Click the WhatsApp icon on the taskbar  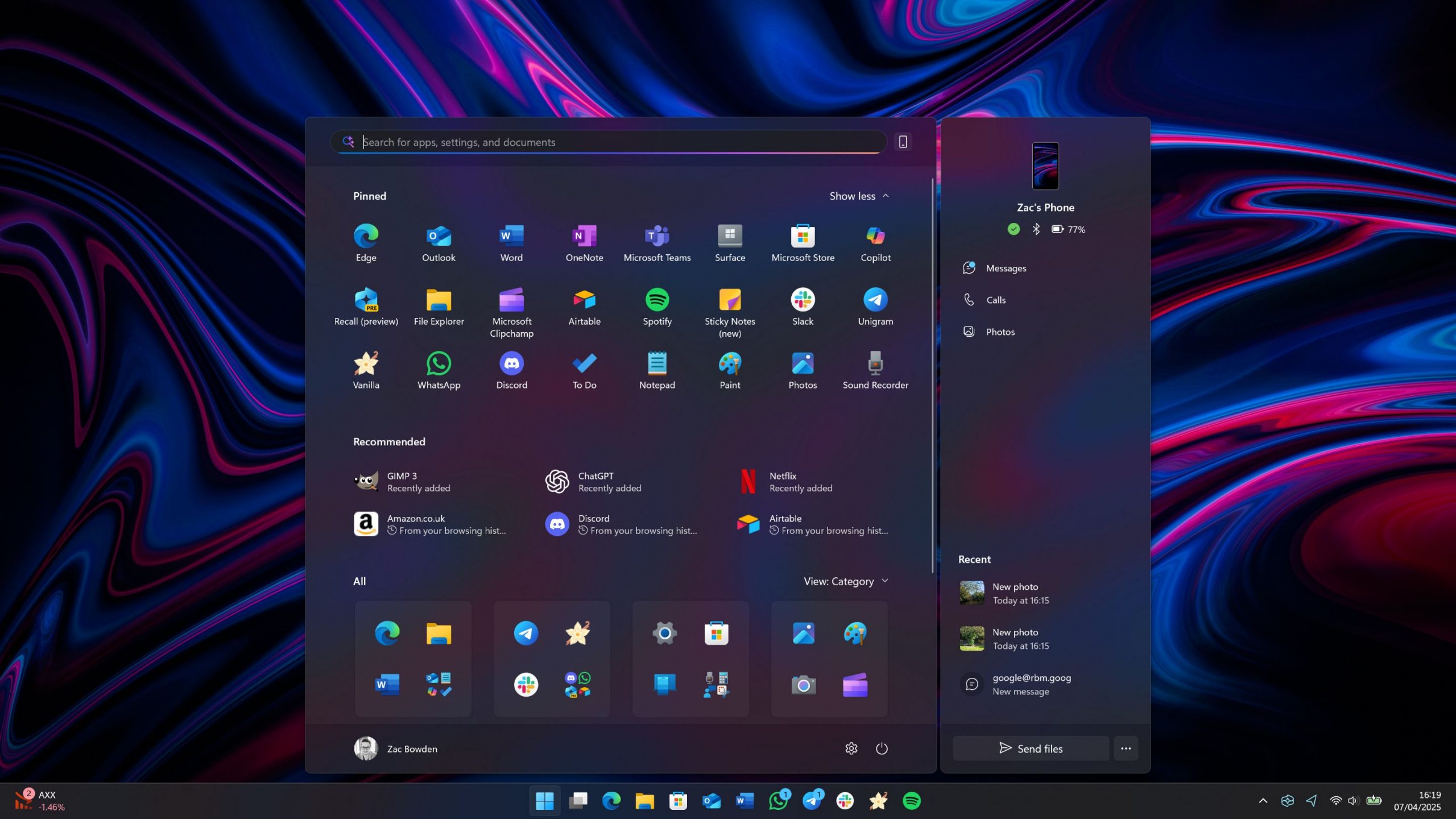click(x=779, y=800)
